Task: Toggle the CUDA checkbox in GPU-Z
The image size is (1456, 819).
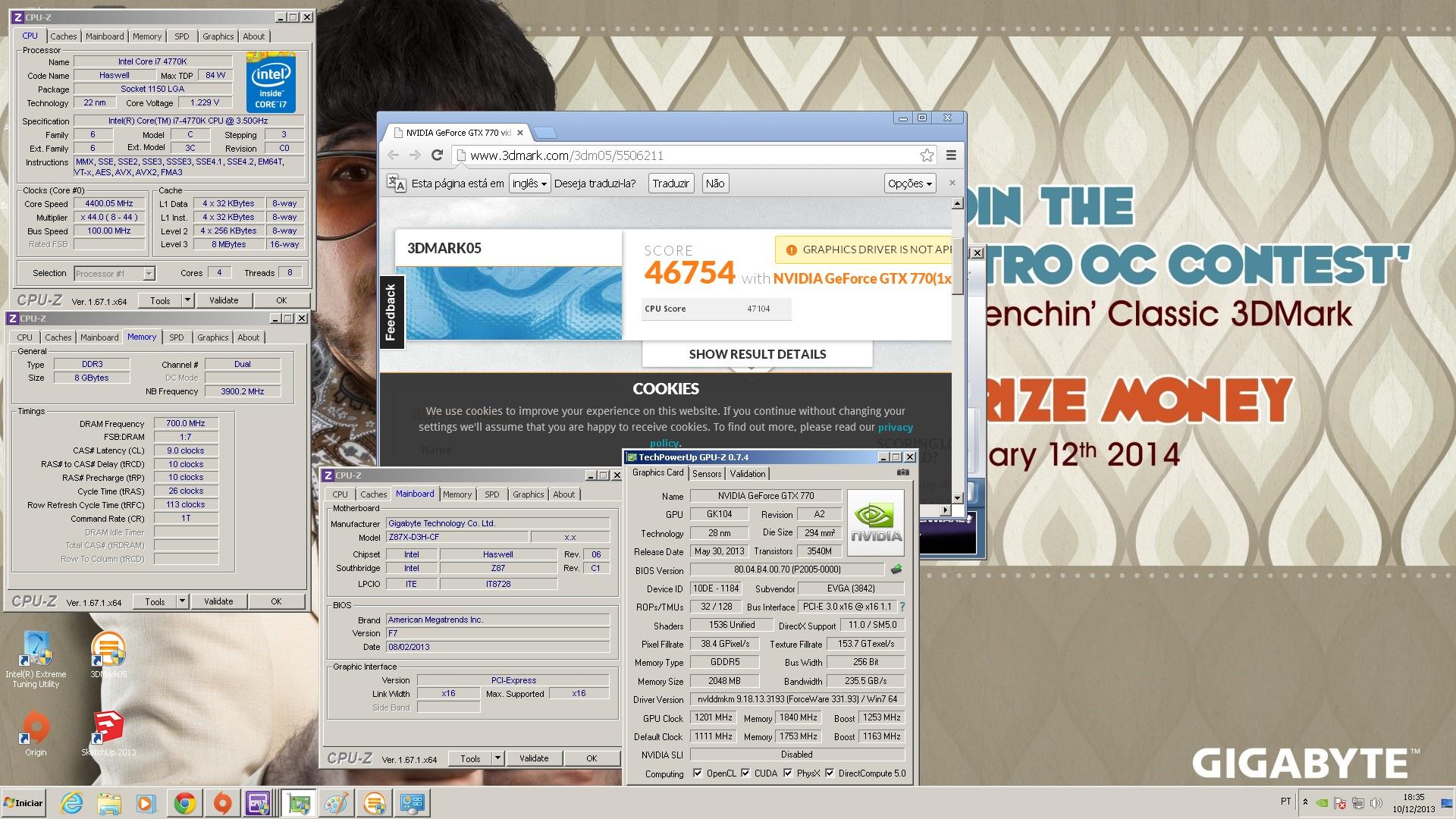Action: point(746,773)
